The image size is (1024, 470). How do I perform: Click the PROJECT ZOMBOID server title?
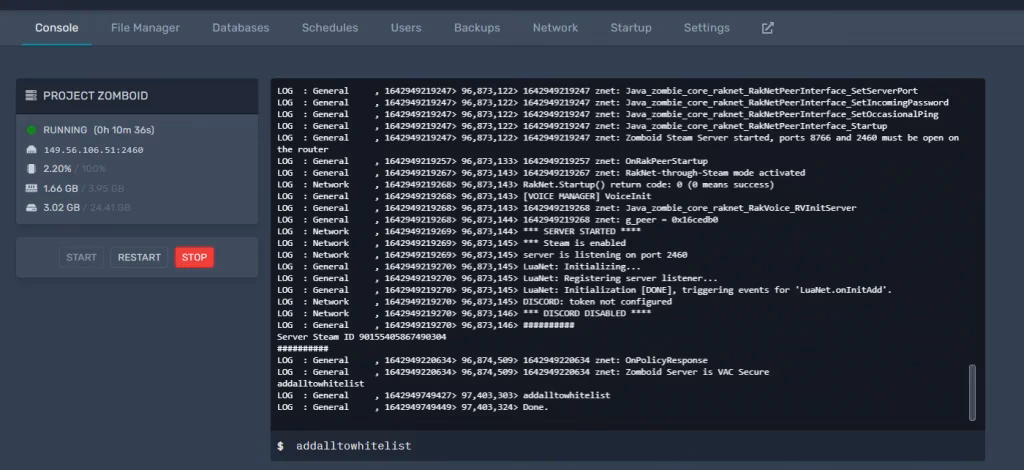tap(95, 96)
